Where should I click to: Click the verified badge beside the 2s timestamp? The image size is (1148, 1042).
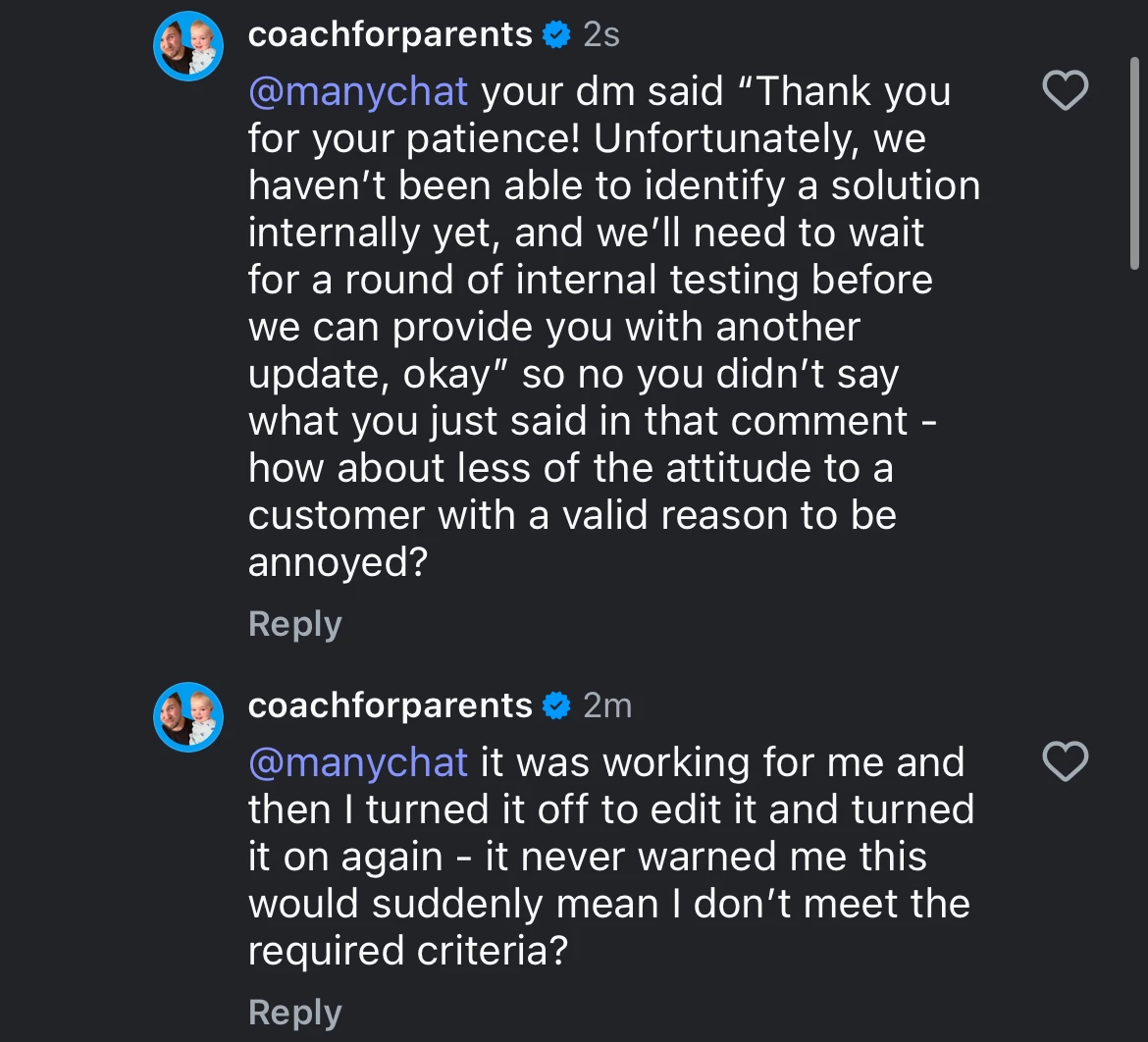[556, 35]
